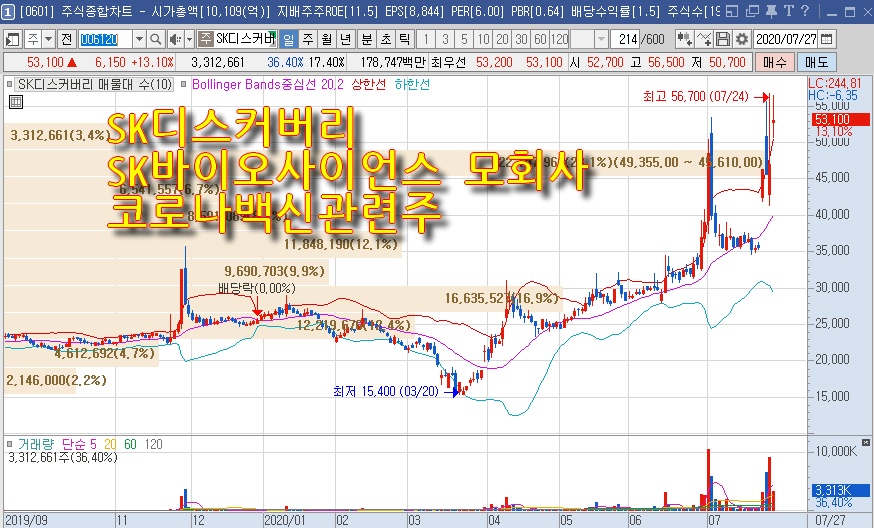
Task: Save chart with the floppy disk icon
Action: pyautogui.click(x=722, y=39)
